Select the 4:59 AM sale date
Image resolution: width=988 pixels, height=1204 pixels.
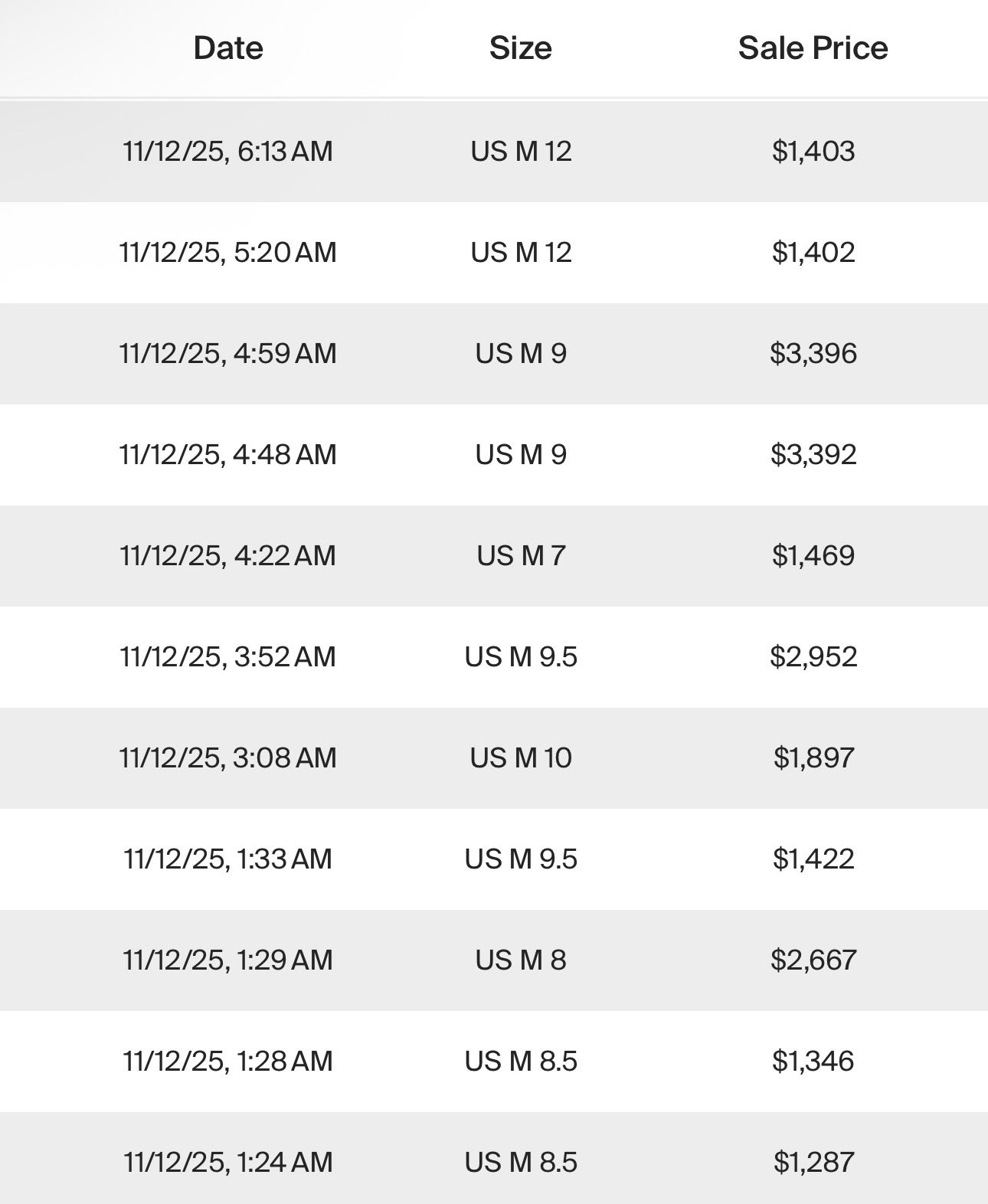pyautogui.click(x=227, y=353)
